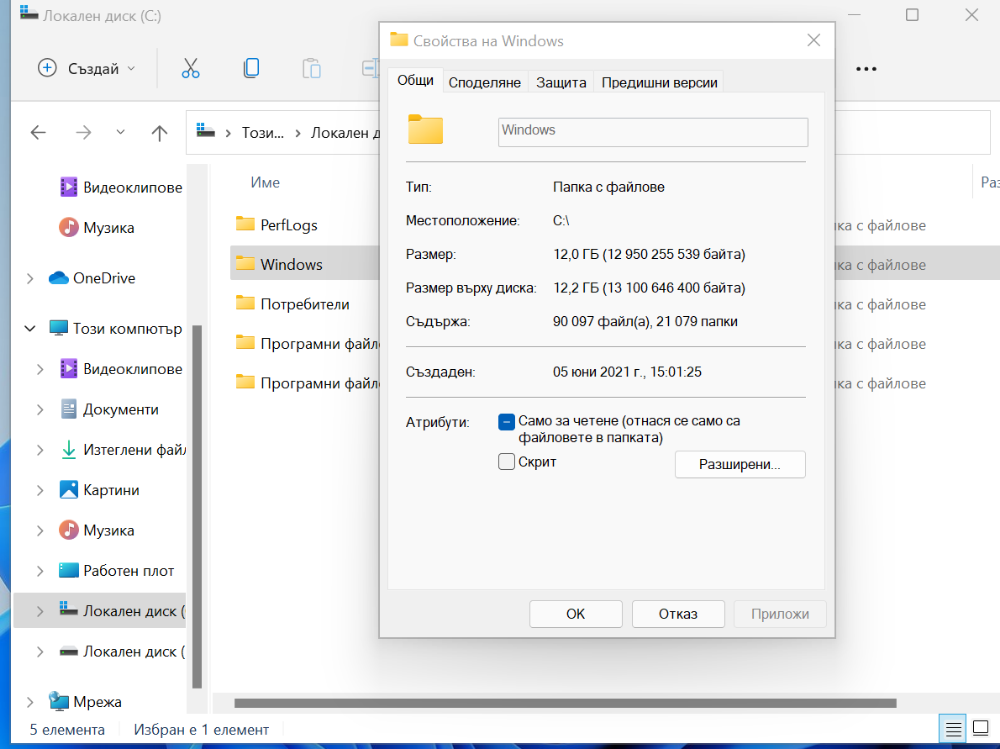Click the drive icon in address bar

coord(205,131)
